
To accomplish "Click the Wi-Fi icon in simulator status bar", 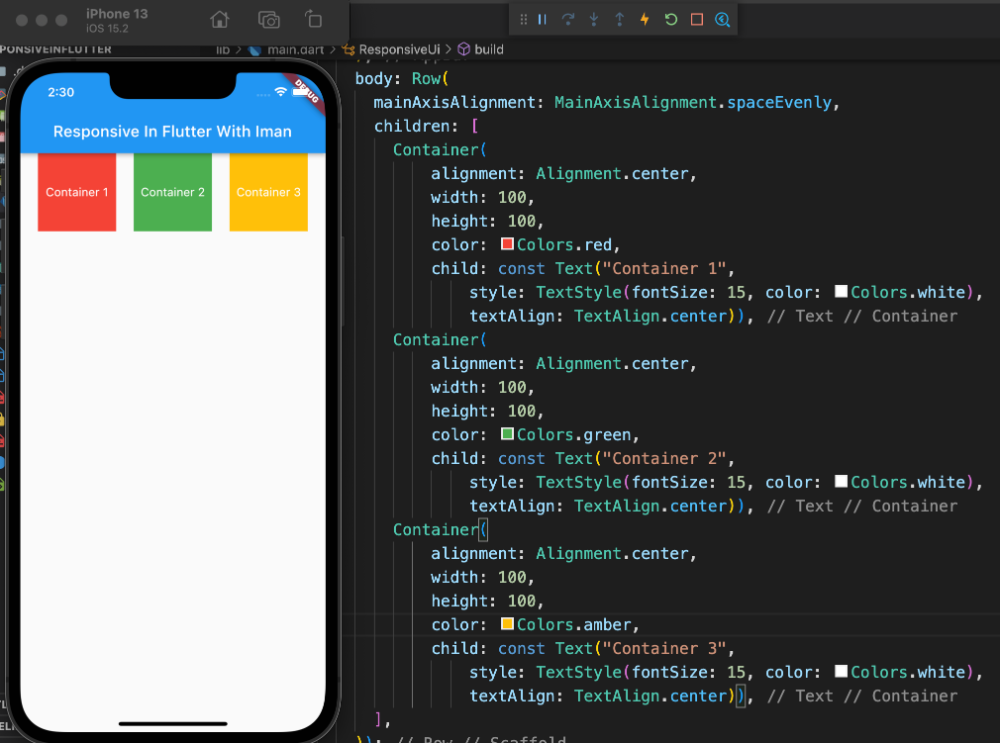I will pos(281,92).
